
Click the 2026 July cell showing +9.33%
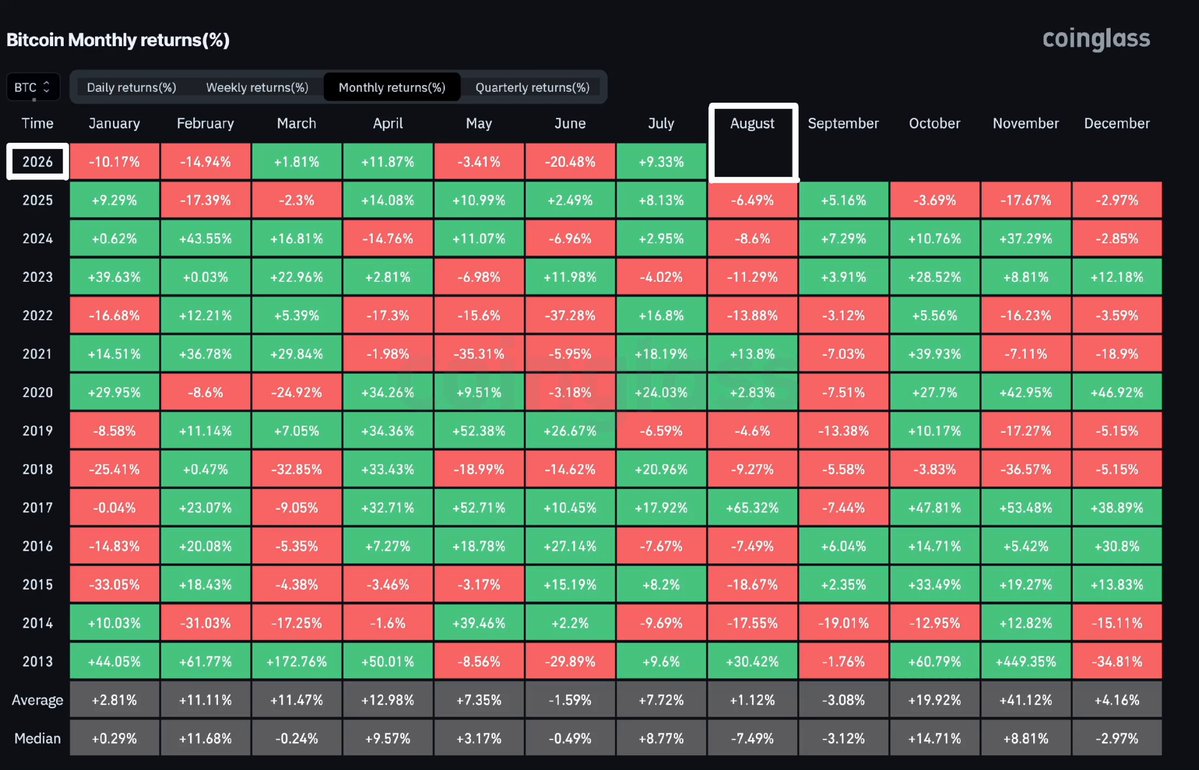pyautogui.click(x=661, y=162)
